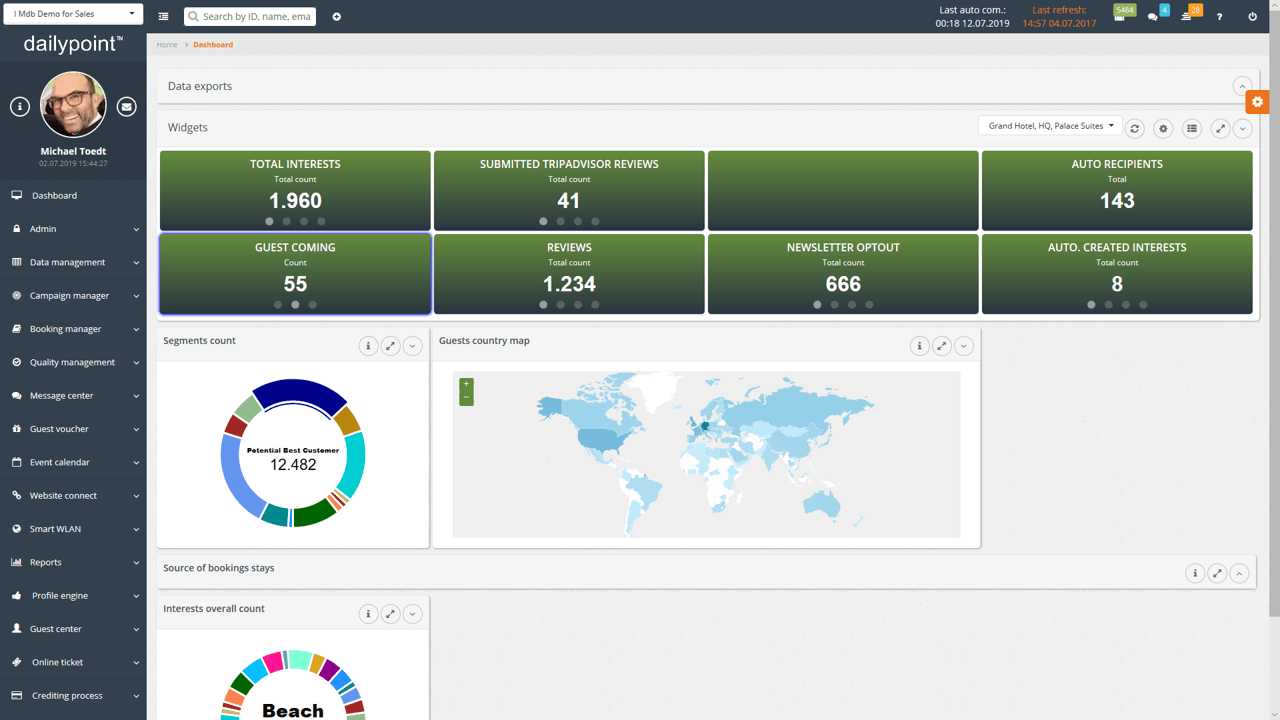Open the widgets settings gear
1280x720 pixels.
point(1162,128)
